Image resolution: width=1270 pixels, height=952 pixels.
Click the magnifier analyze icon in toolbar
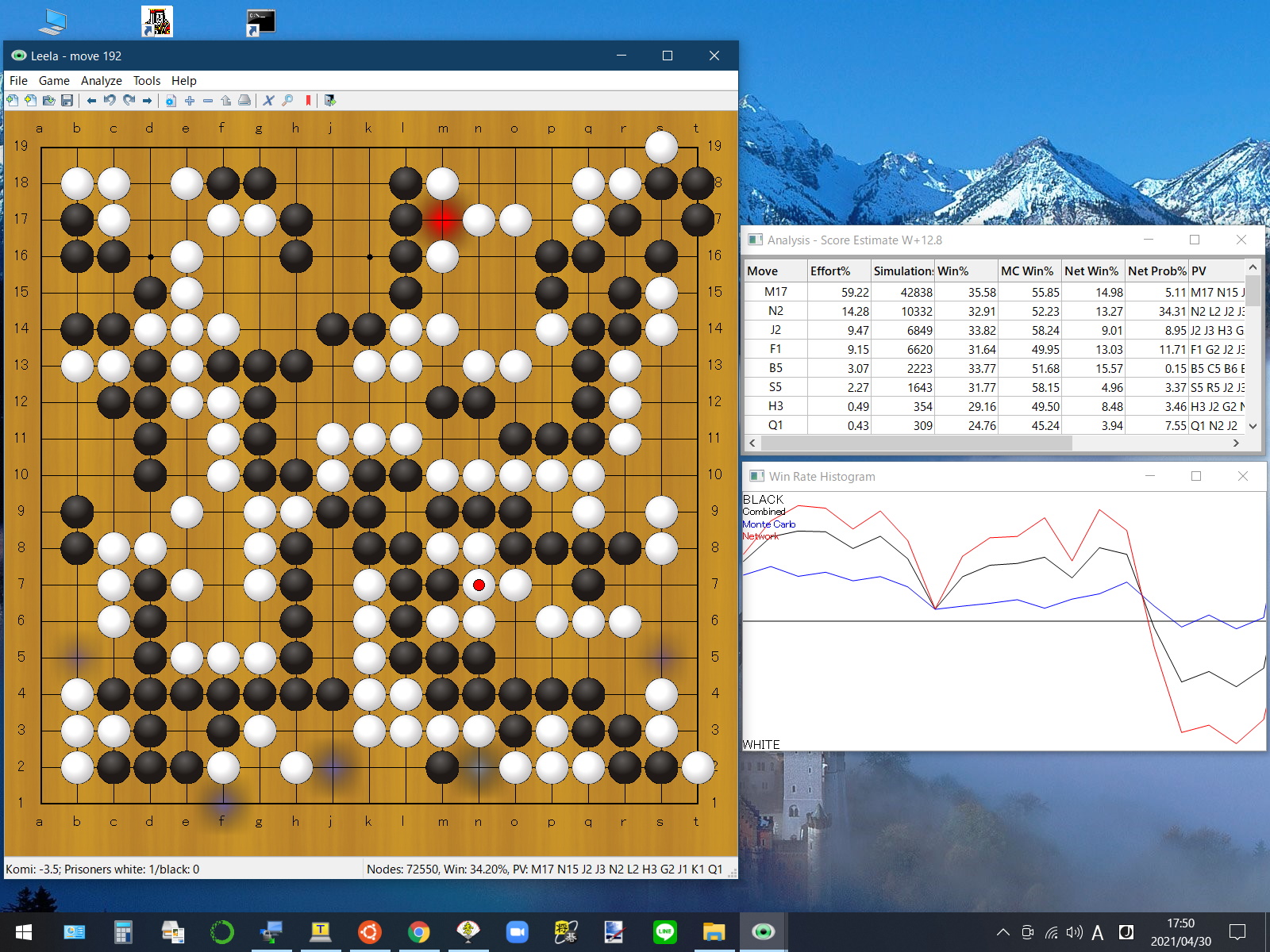pyautogui.click(x=287, y=101)
